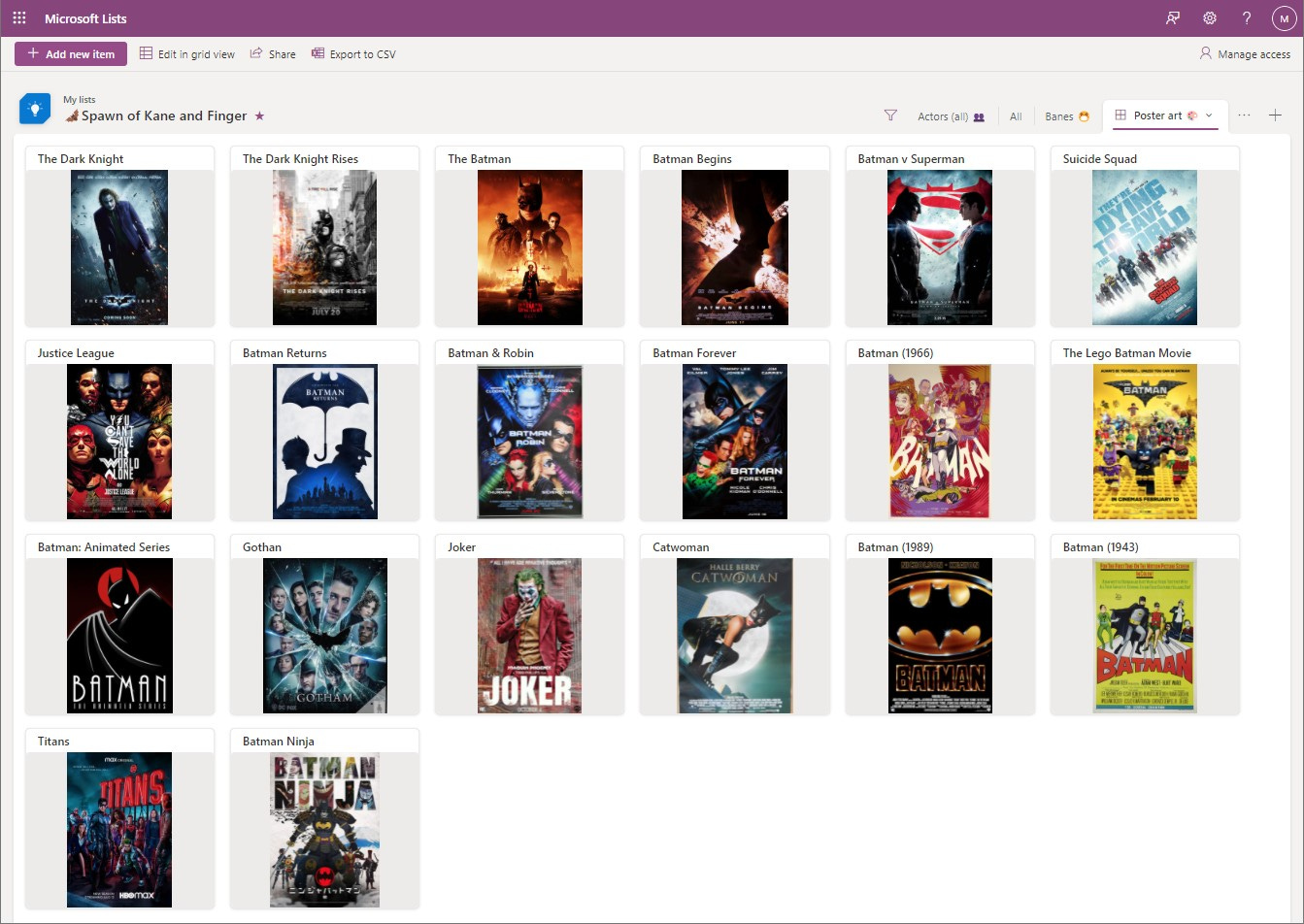This screenshot has width=1304, height=924.
Task: Open the Help question mark icon
Action: pos(1247,18)
